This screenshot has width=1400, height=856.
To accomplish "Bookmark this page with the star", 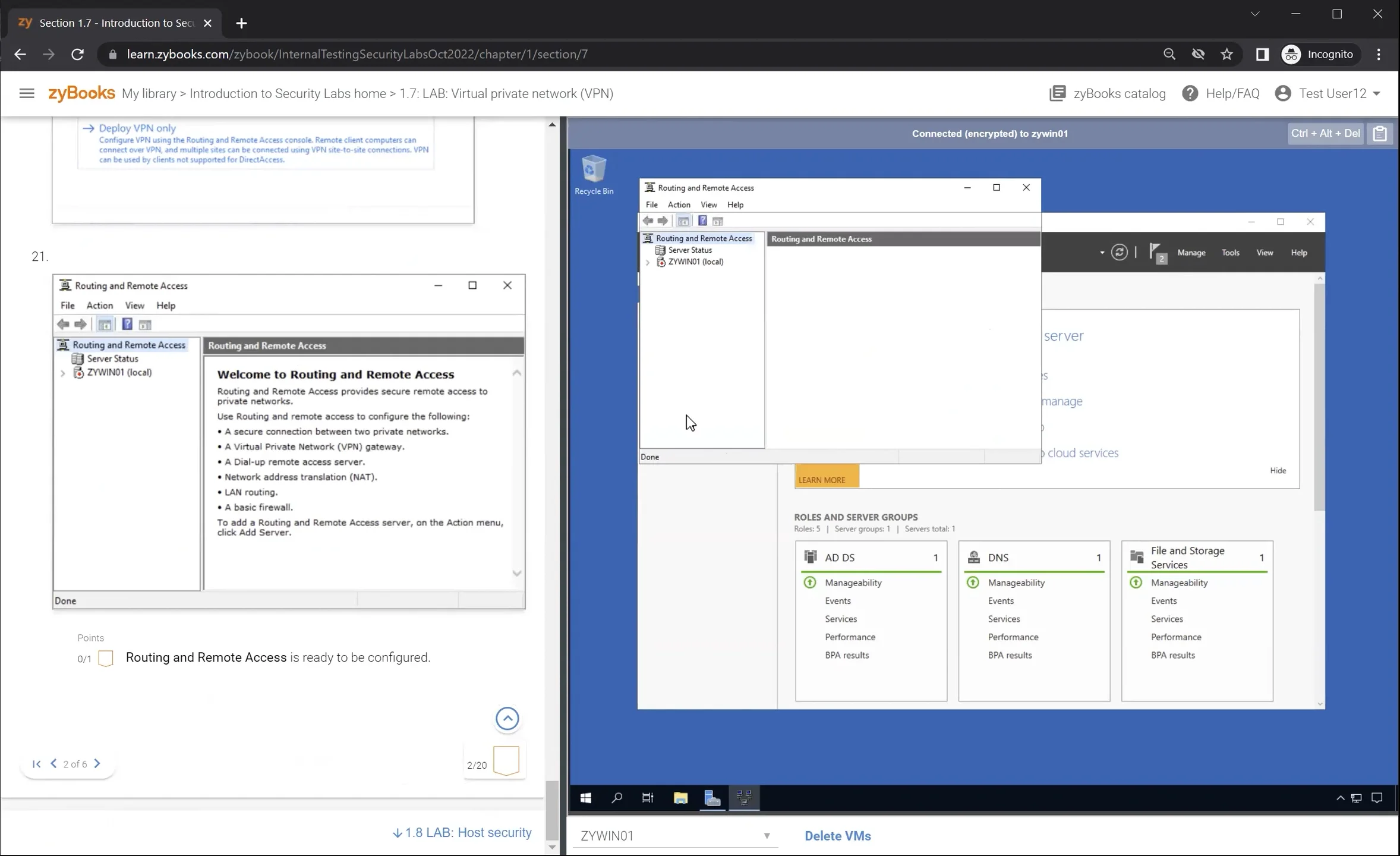I will pos(1226,54).
